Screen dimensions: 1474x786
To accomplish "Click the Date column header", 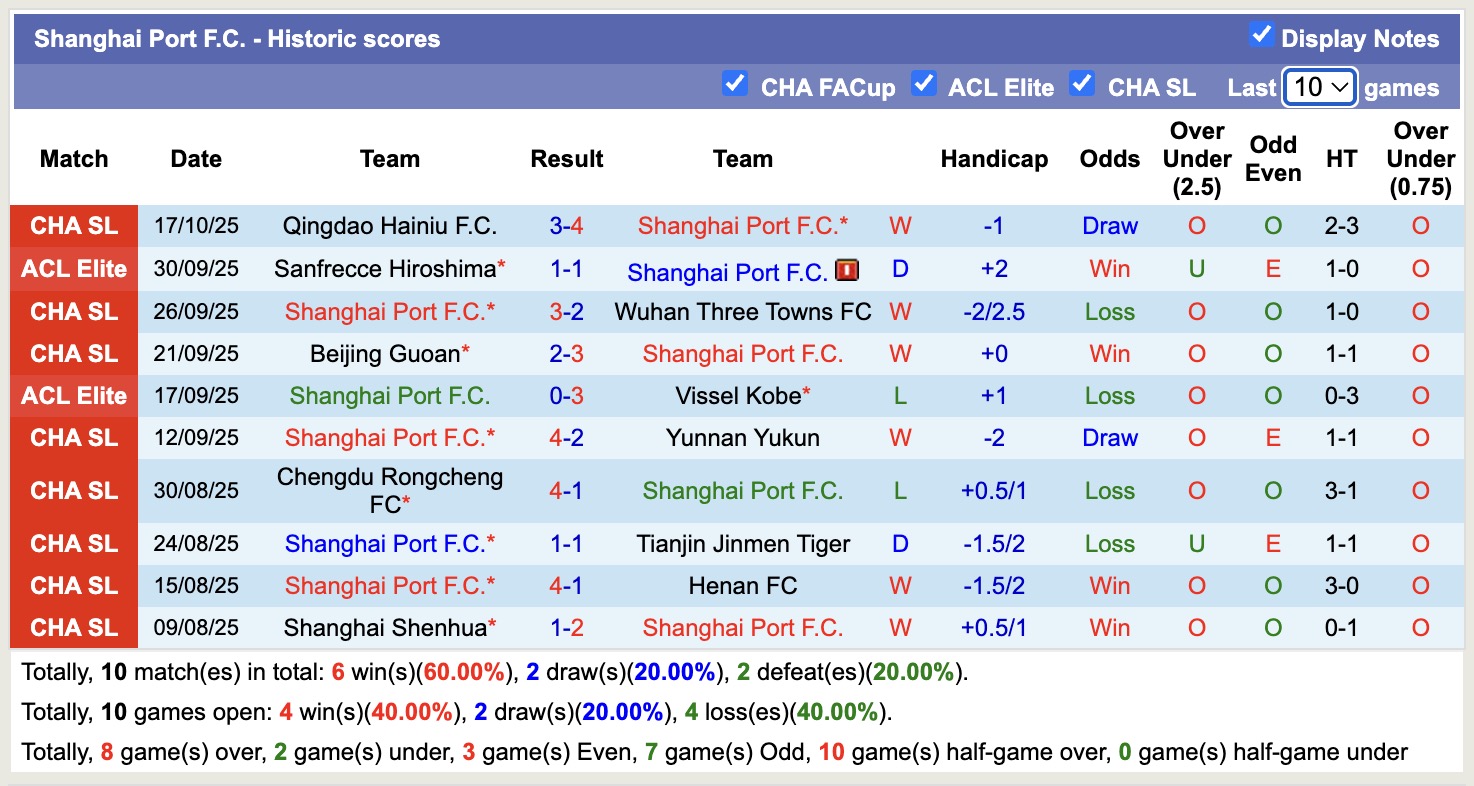I will [x=196, y=158].
